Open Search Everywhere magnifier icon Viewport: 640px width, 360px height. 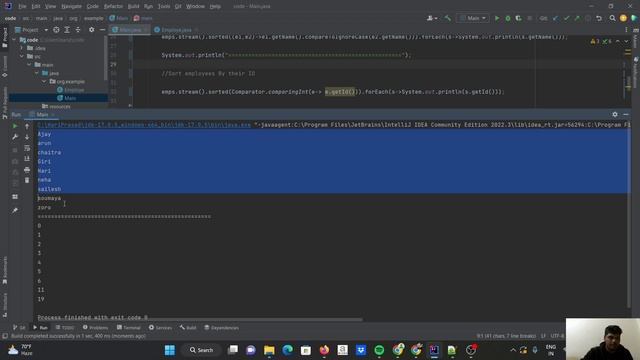[x=612, y=18]
